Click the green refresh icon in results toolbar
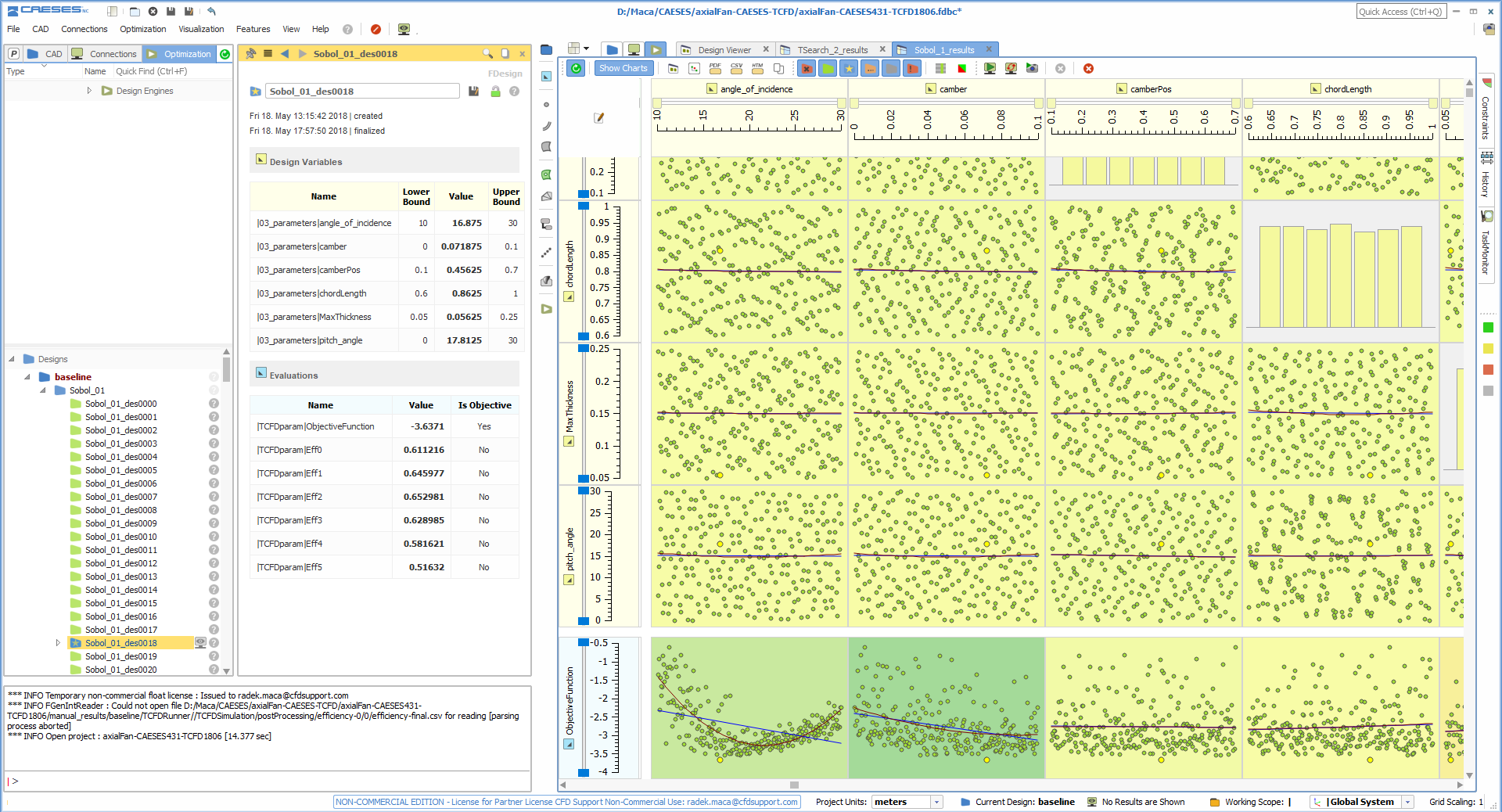 577,68
